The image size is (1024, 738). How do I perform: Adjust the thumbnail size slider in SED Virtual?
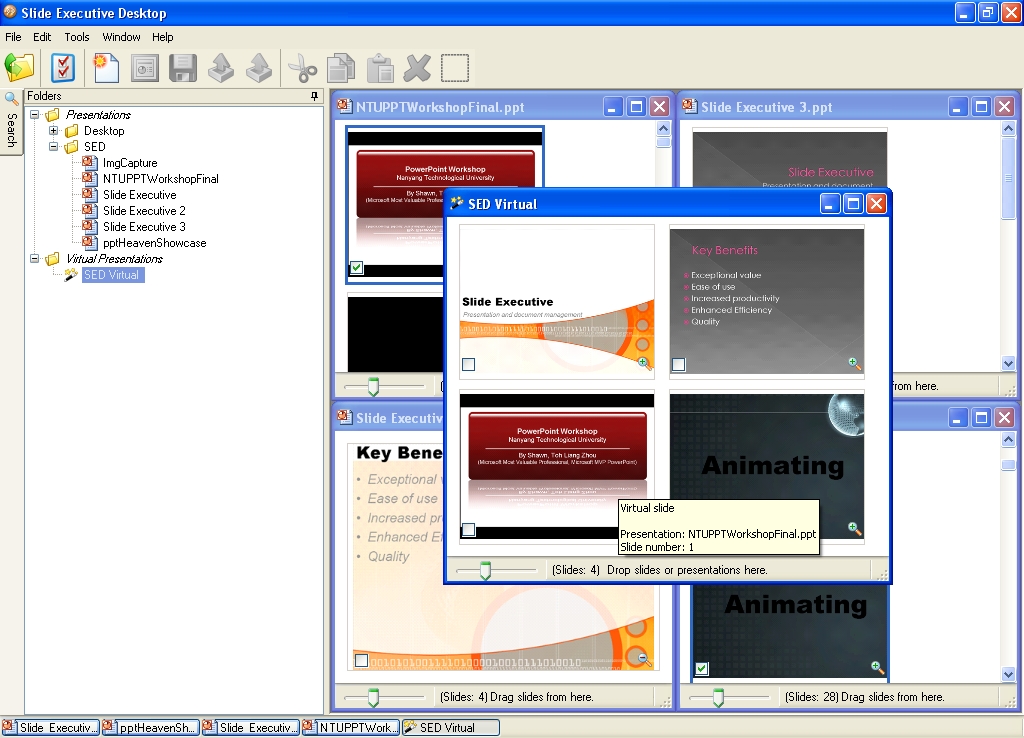pos(485,570)
